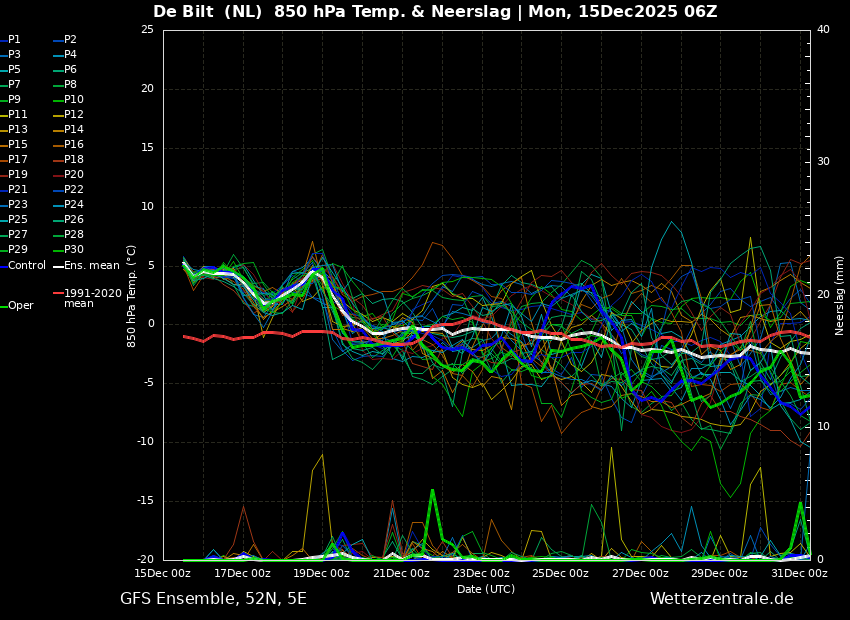Click the 30 precipitation axis value
This screenshot has height=620, width=850.
pos(823,162)
